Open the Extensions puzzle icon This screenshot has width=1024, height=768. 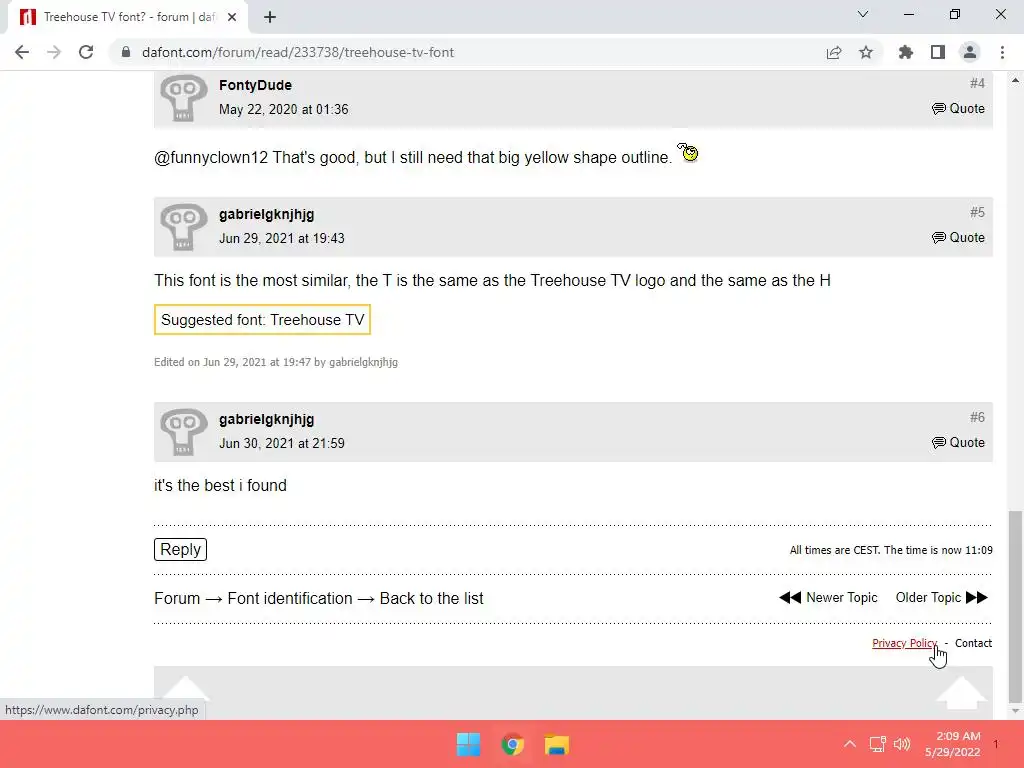pyautogui.click(x=905, y=52)
